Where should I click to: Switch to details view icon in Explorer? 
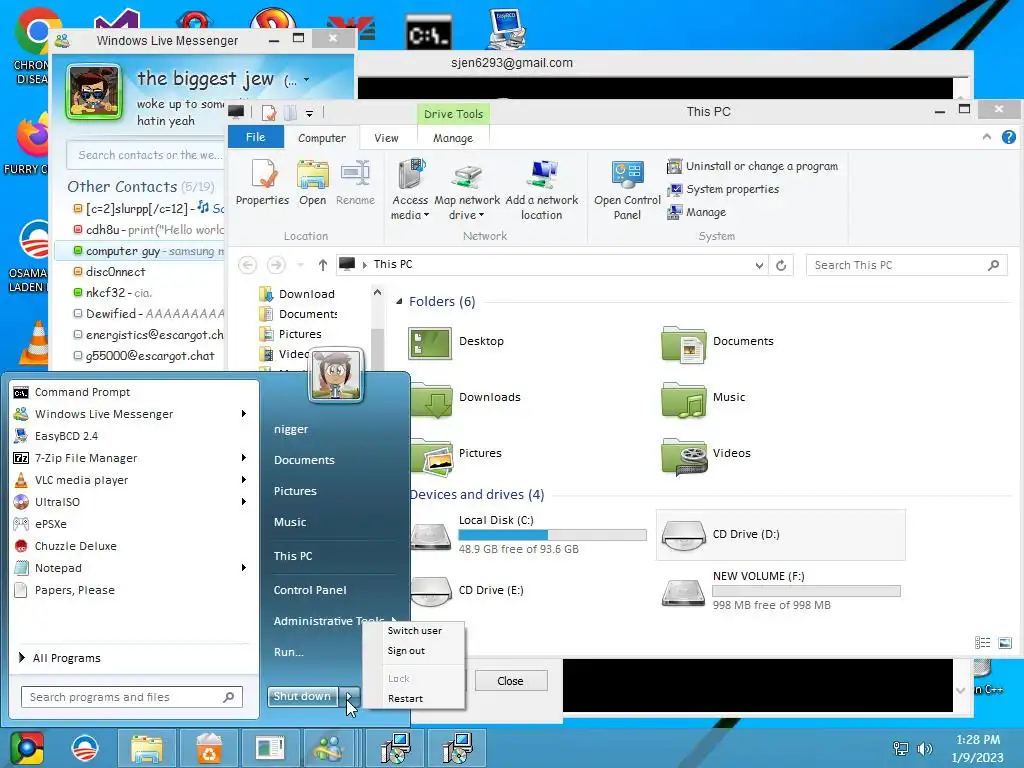tap(982, 643)
